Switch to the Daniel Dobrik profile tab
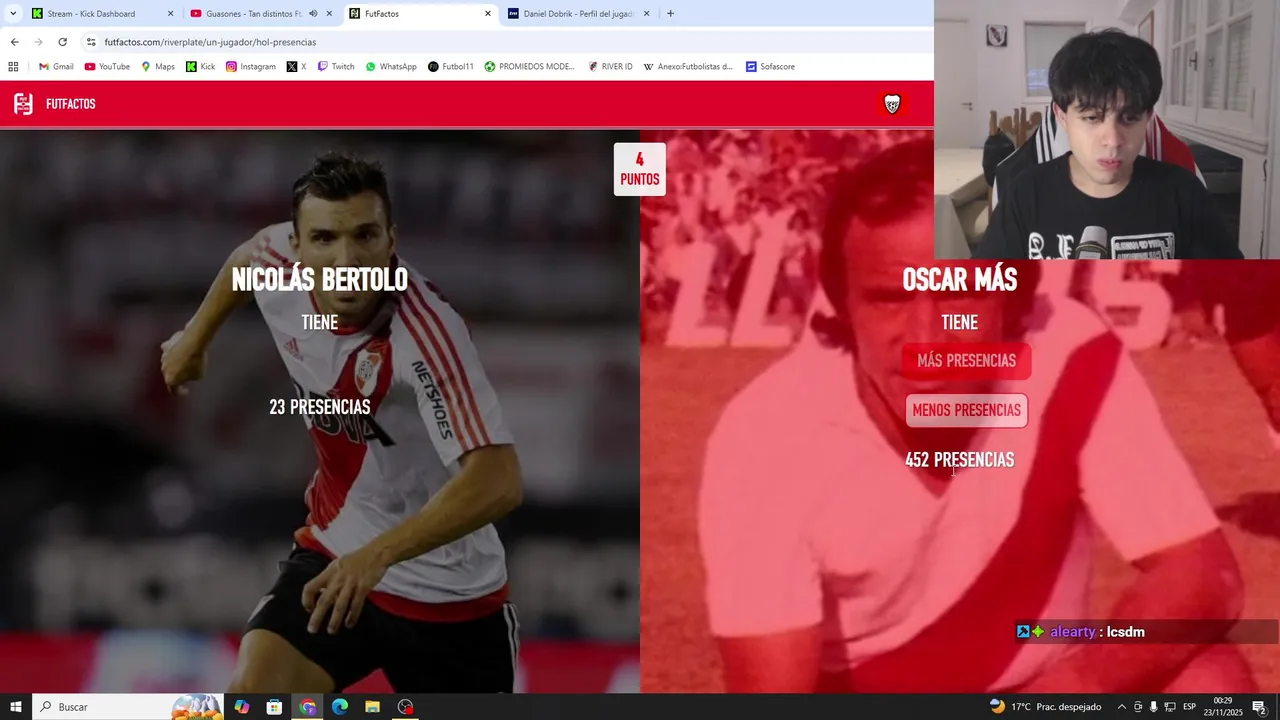The height and width of the screenshot is (720, 1280). (x=578, y=14)
